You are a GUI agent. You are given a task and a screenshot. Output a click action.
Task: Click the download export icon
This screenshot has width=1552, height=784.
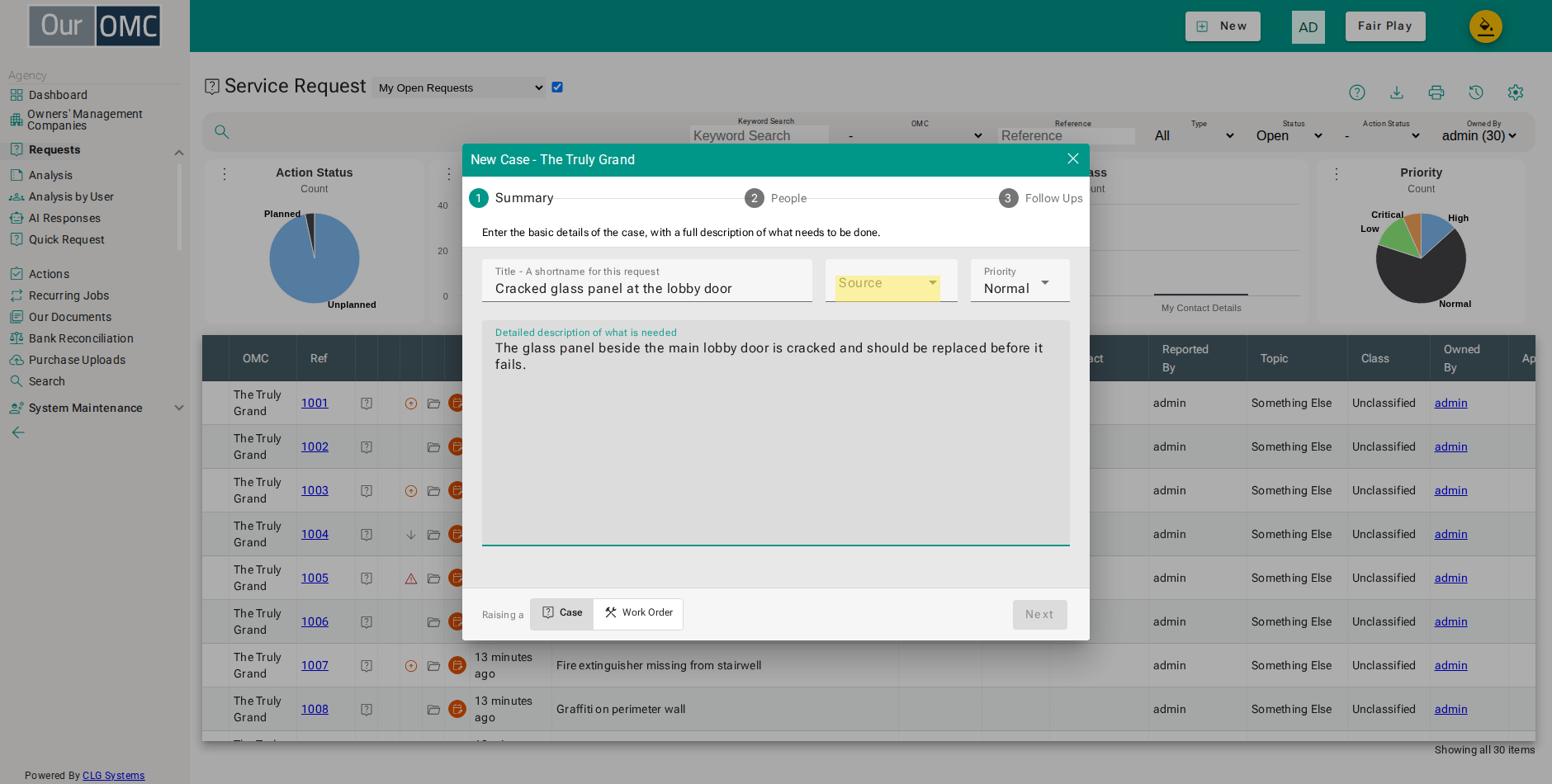click(1397, 92)
